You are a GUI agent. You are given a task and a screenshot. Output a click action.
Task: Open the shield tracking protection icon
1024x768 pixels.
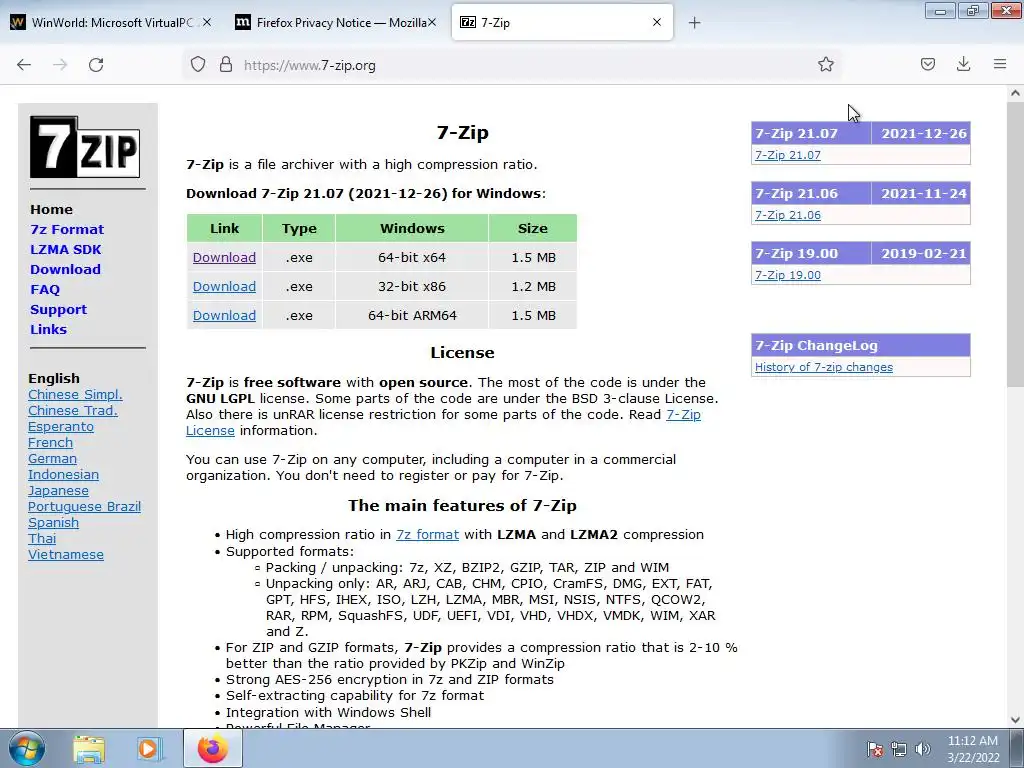[x=198, y=65]
